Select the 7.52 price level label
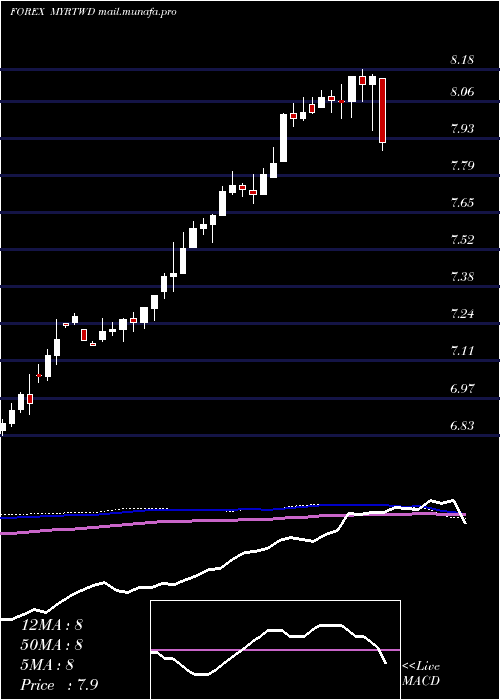Image resolution: width=500 pixels, height=700 pixels. pos(462,240)
